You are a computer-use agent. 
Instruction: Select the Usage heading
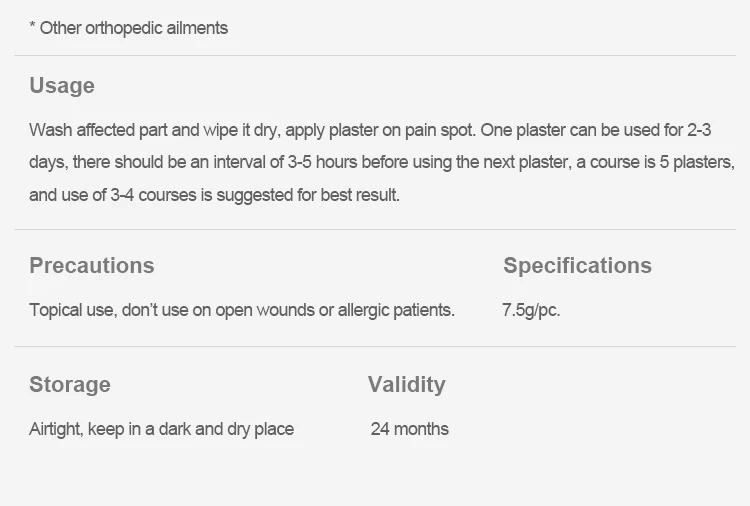point(62,86)
